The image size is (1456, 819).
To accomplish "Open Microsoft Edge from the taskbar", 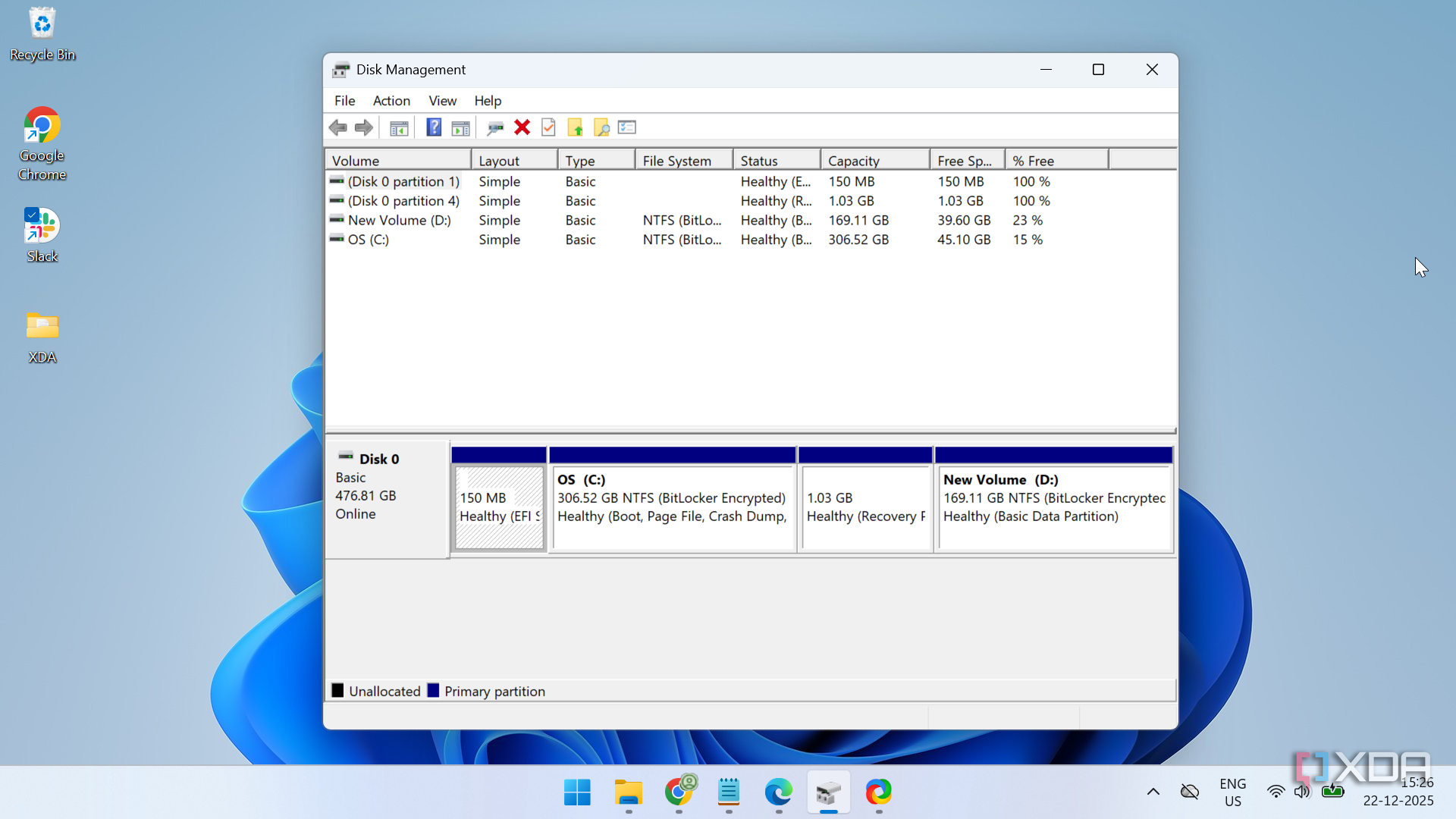I will click(x=779, y=792).
